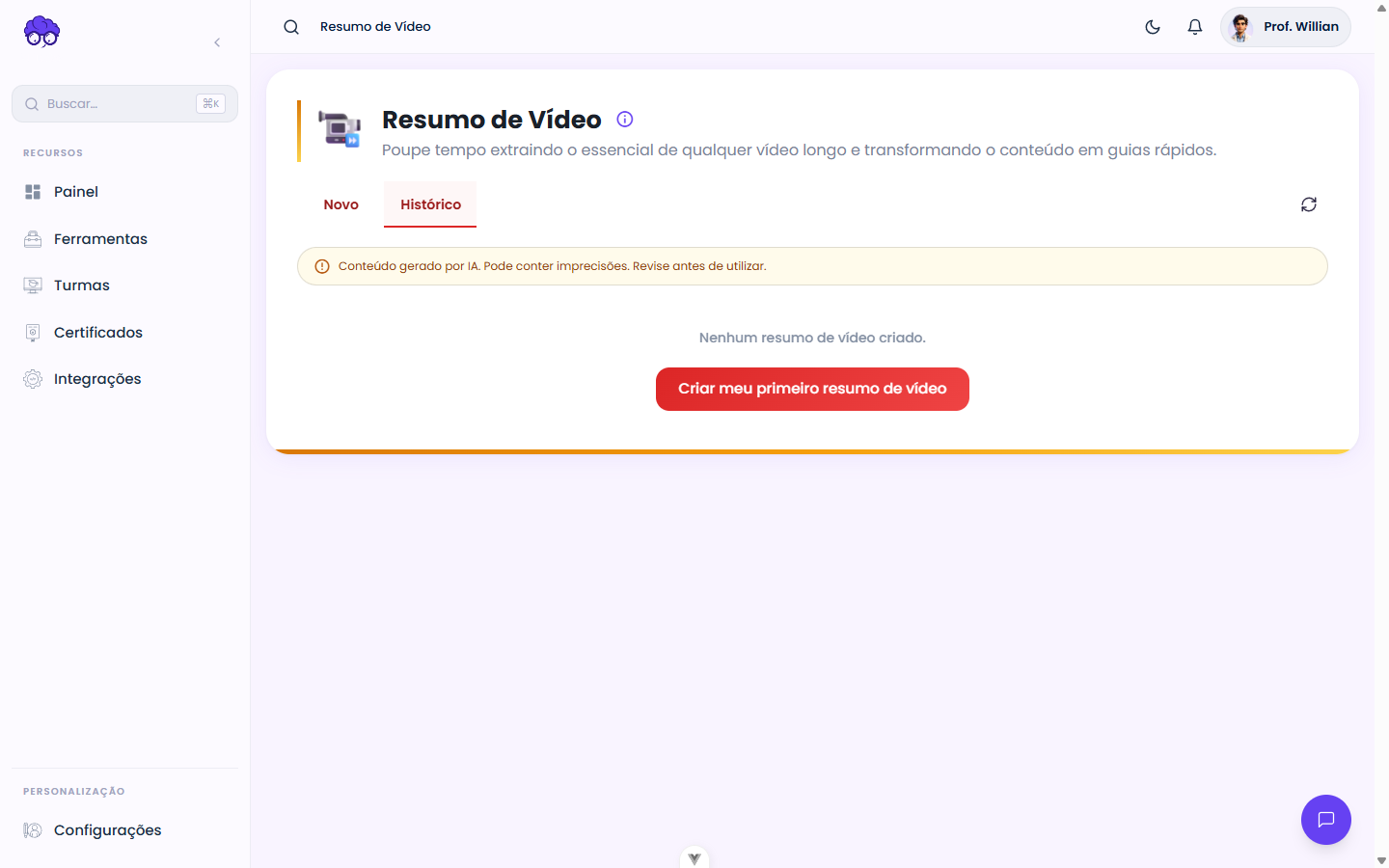Screen dimensions: 1389x868
Task: Open Integrações from the sidebar
Action: point(124,379)
